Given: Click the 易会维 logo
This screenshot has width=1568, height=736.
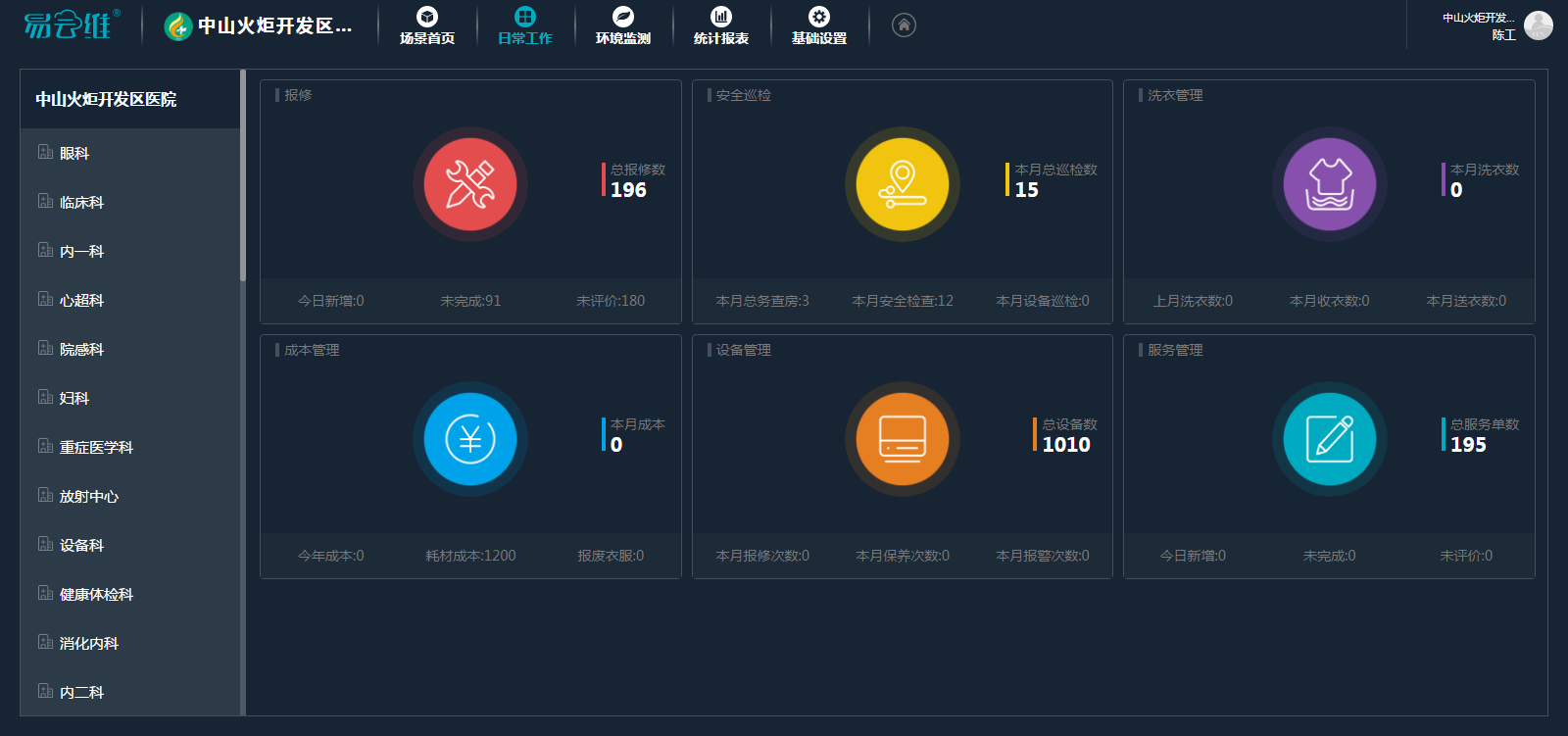Looking at the screenshot, I should [71, 25].
